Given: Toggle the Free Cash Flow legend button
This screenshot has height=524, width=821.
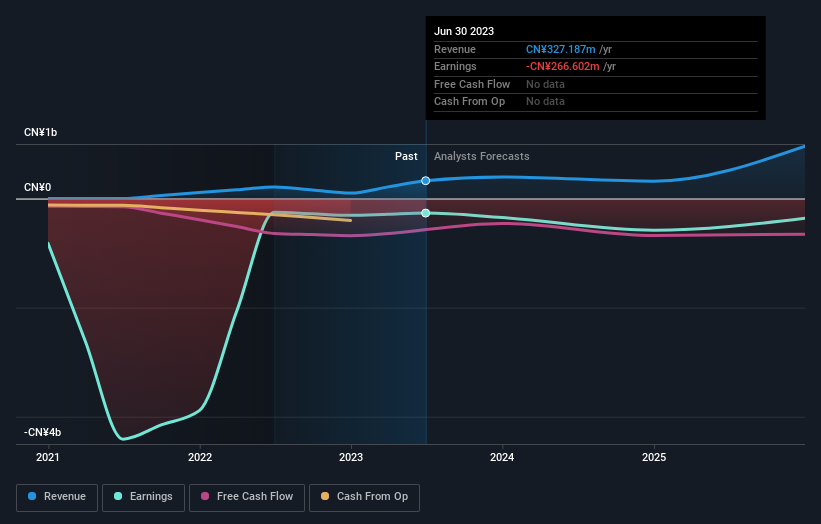Looking at the screenshot, I should 247,497.
